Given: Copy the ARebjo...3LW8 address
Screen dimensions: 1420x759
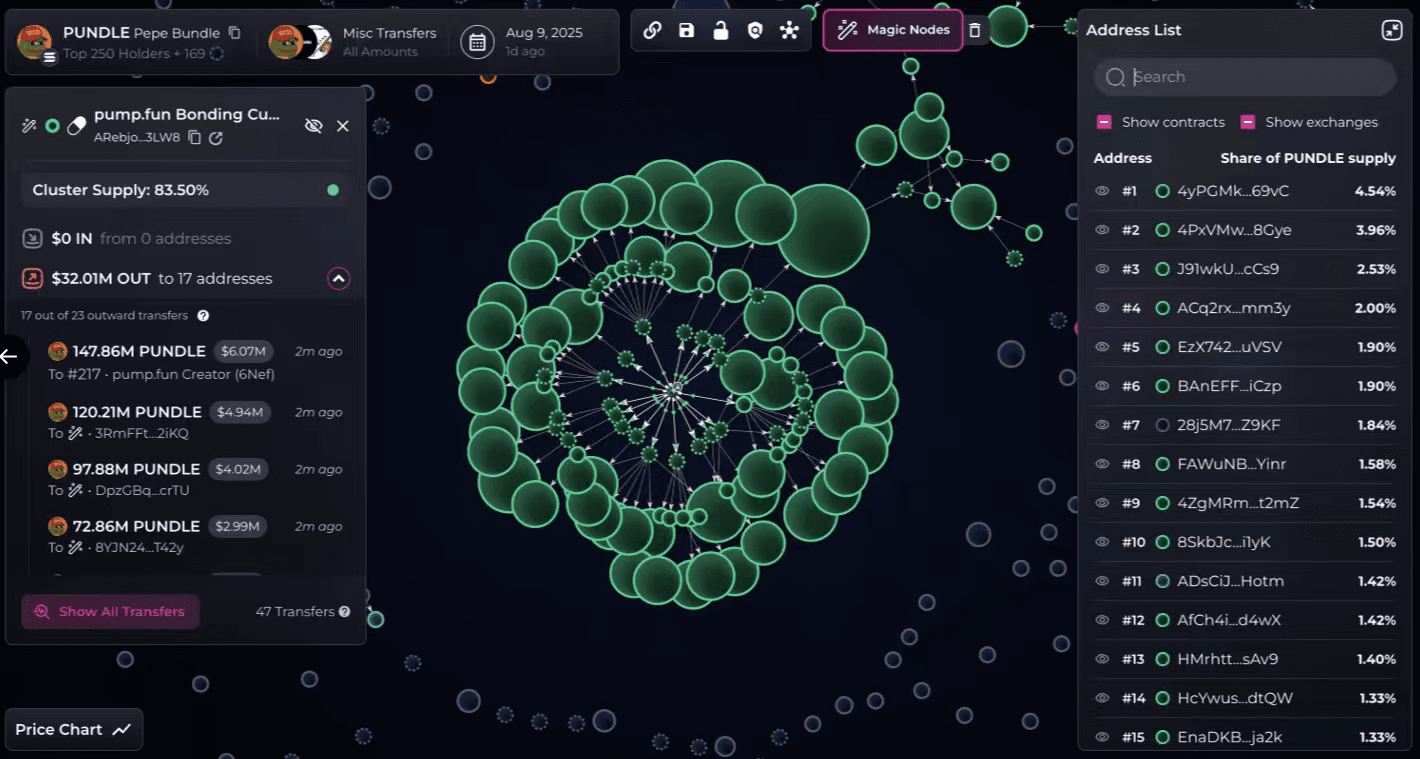Looking at the screenshot, I should 195,137.
